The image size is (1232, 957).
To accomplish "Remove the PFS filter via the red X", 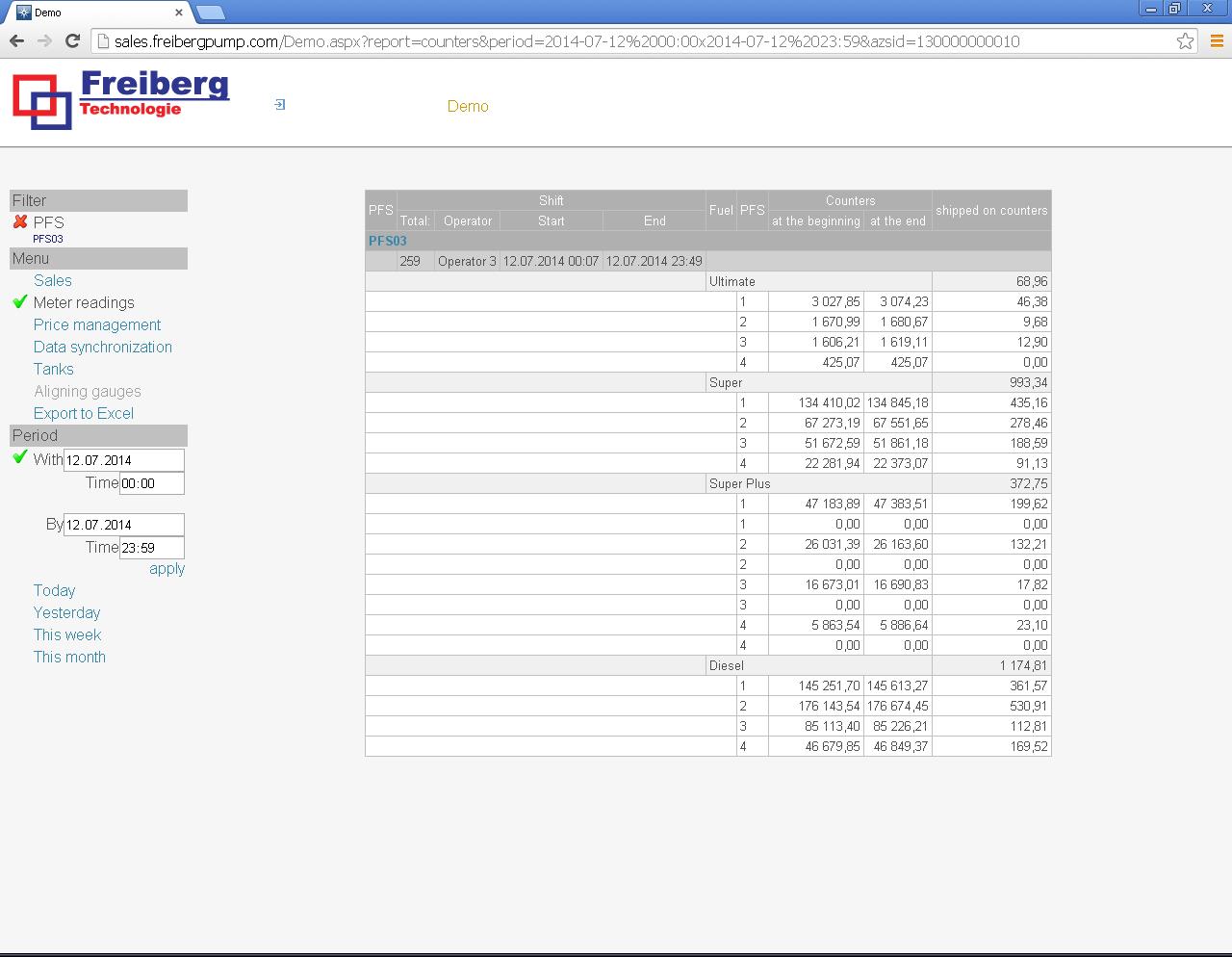I will (x=20, y=221).
